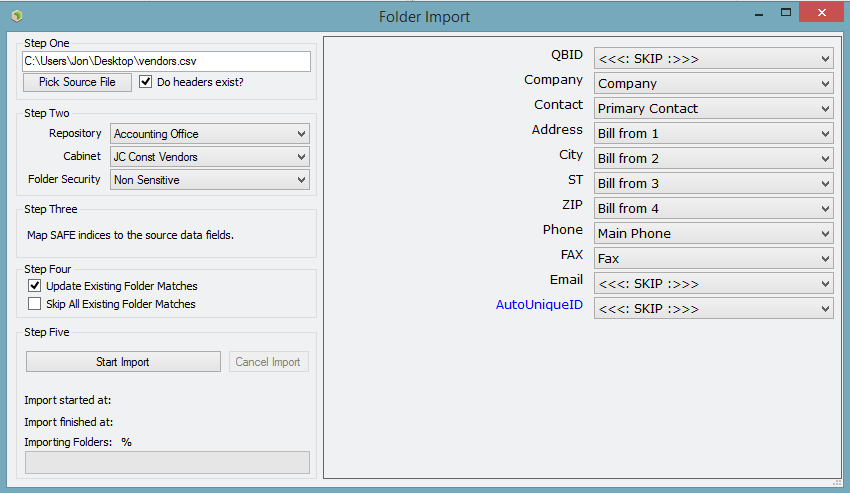The image size is (850, 493).
Task: Click the Start Import button
Action: (123, 362)
